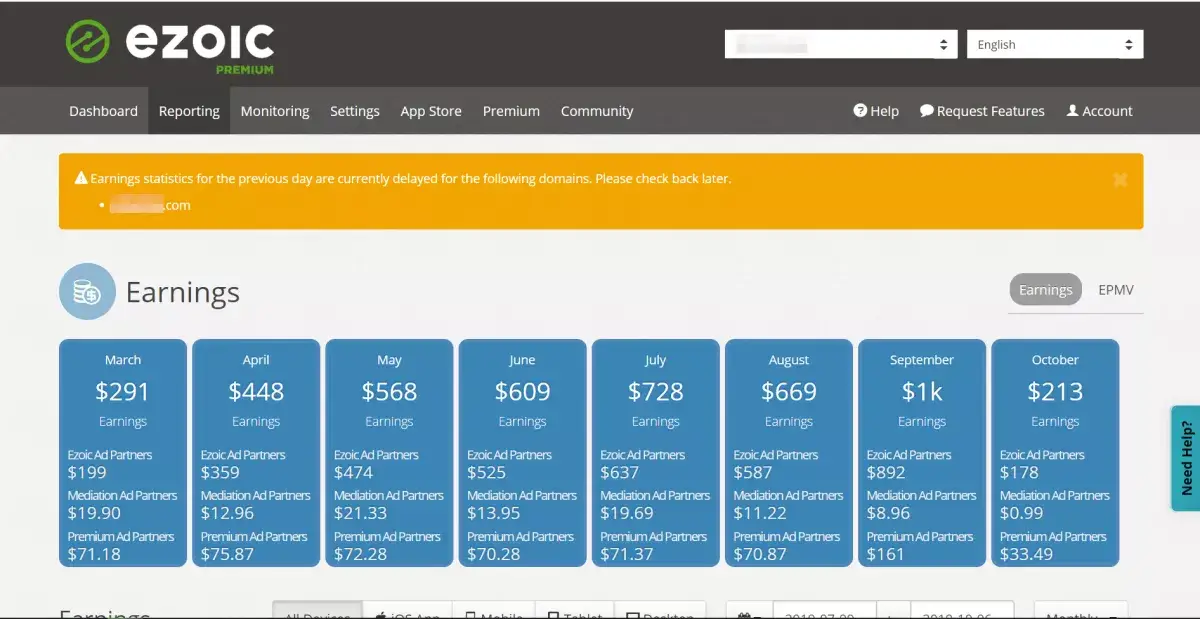Open the Monitoring tab
Viewport: 1200px width, 619px height.
pos(275,111)
